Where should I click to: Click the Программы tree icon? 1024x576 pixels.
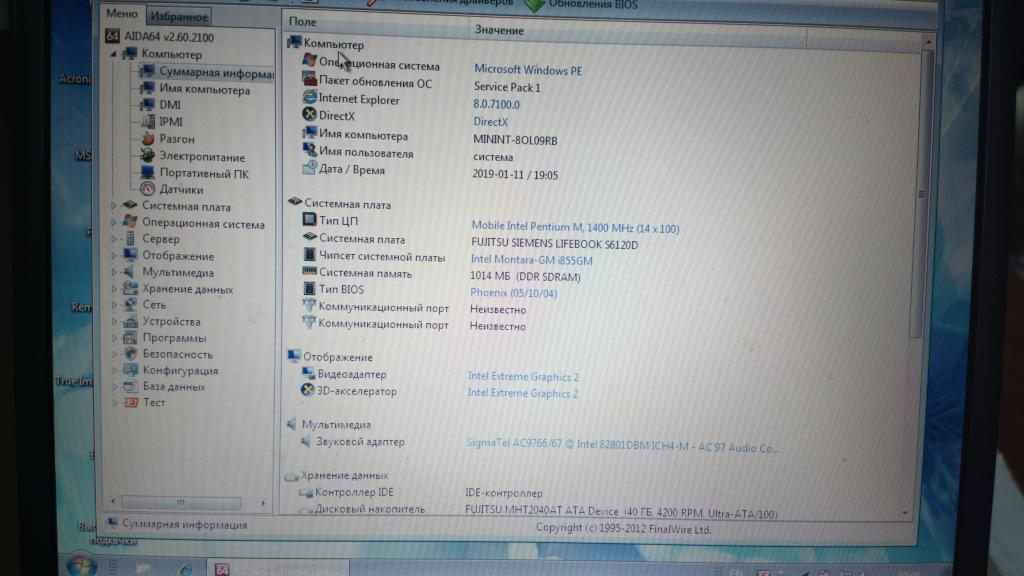point(130,338)
